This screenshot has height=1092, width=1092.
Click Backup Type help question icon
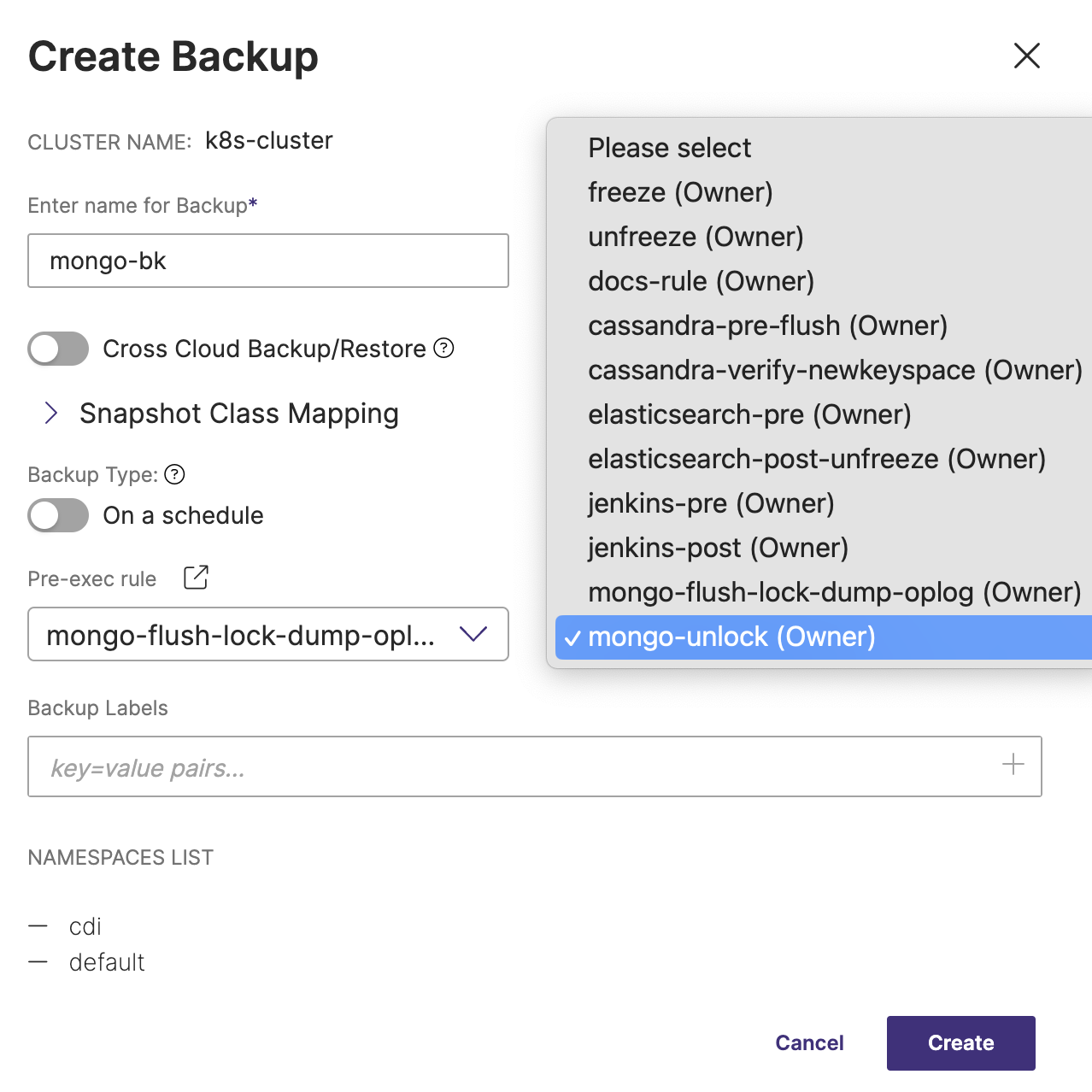click(x=174, y=474)
